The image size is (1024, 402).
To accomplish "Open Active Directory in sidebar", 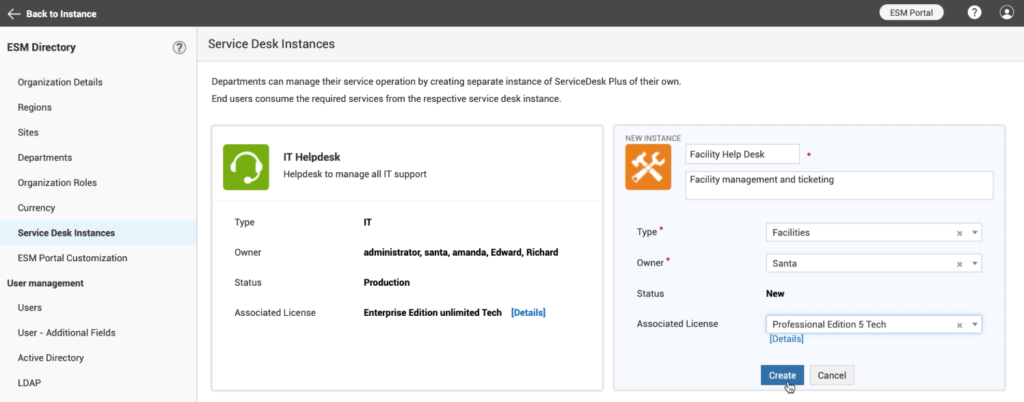I will pyautogui.click(x=51, y=358).
